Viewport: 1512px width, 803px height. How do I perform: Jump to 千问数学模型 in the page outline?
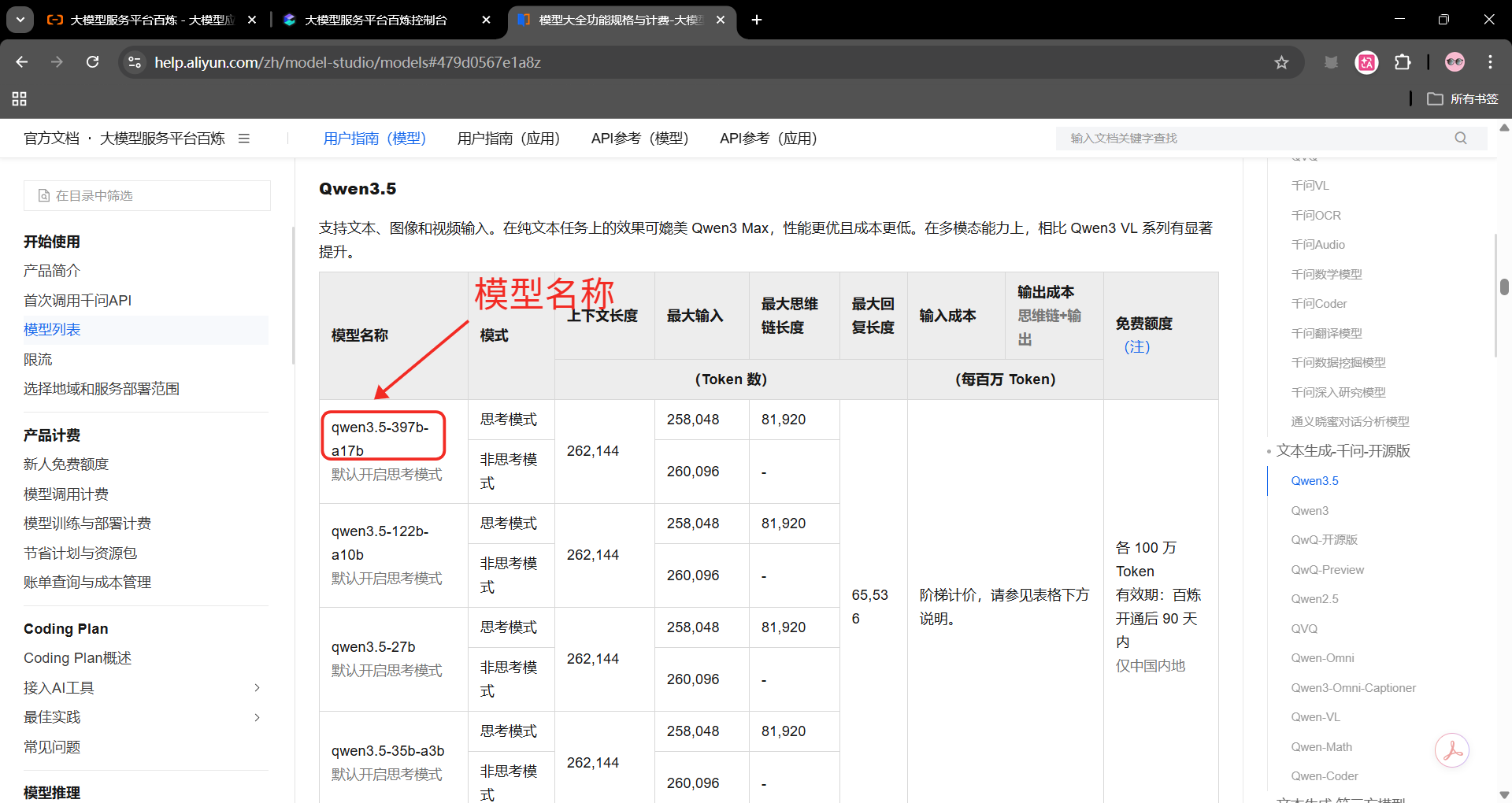(1326, 274)
